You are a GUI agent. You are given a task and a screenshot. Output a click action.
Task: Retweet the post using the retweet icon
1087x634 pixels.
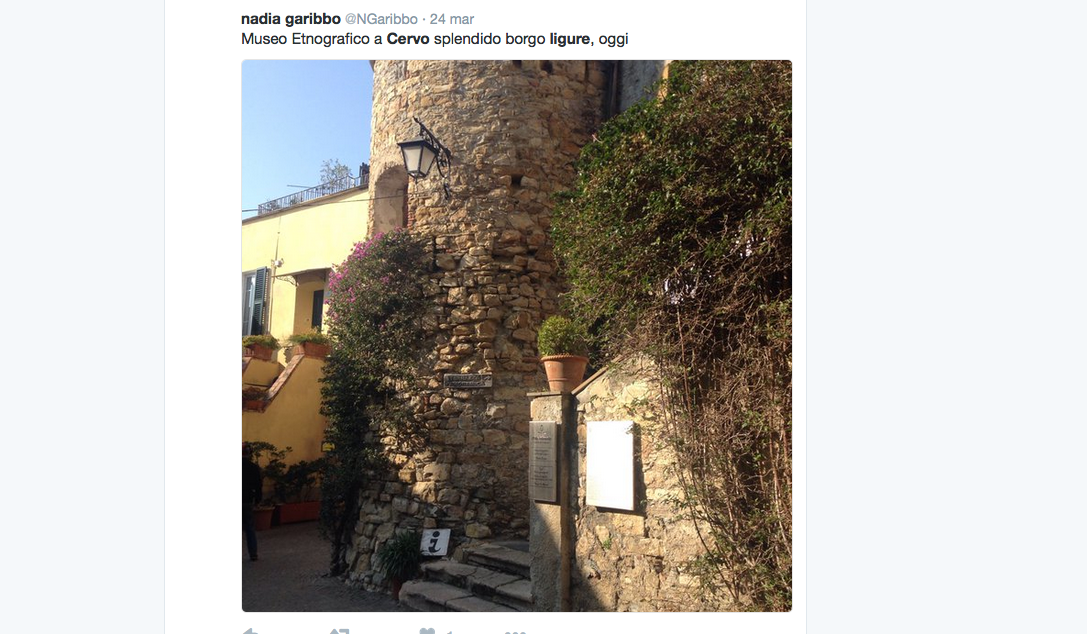tap(339, 631)
